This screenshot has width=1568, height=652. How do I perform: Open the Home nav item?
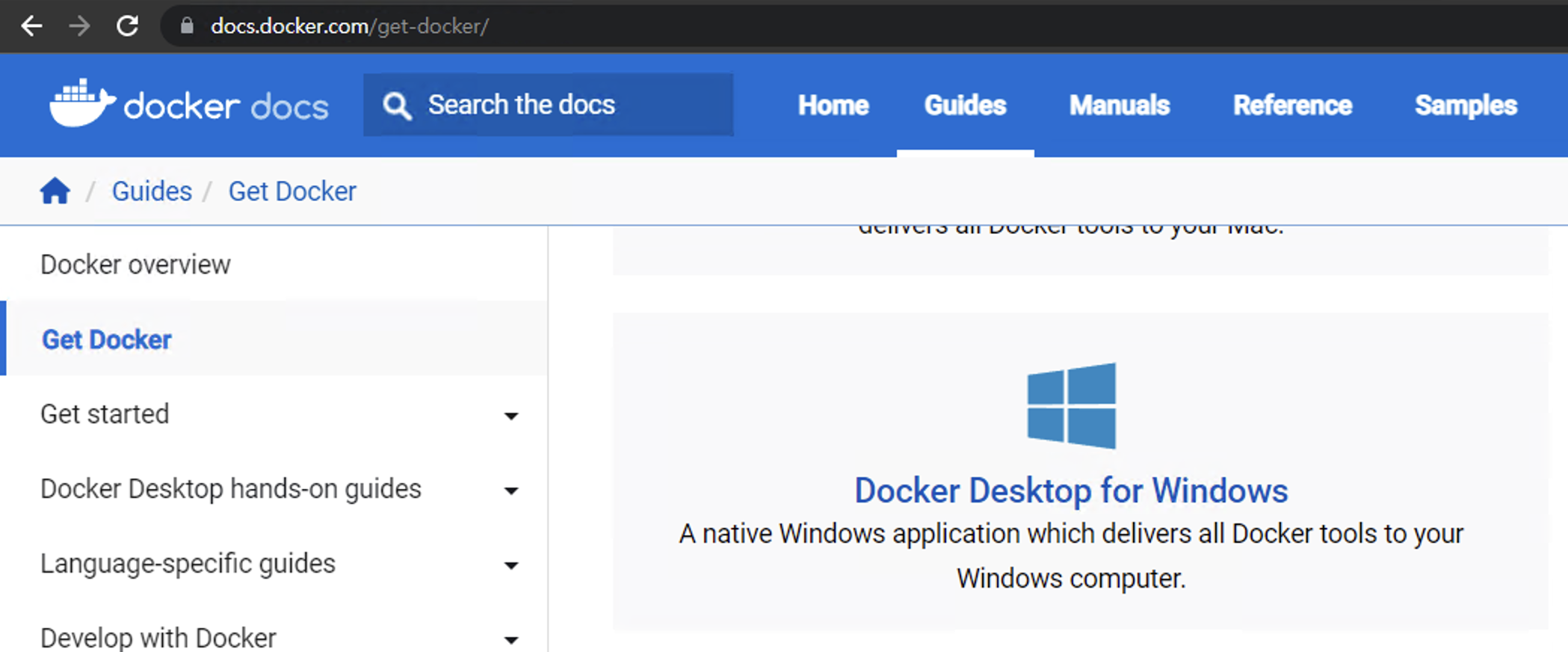833,105
